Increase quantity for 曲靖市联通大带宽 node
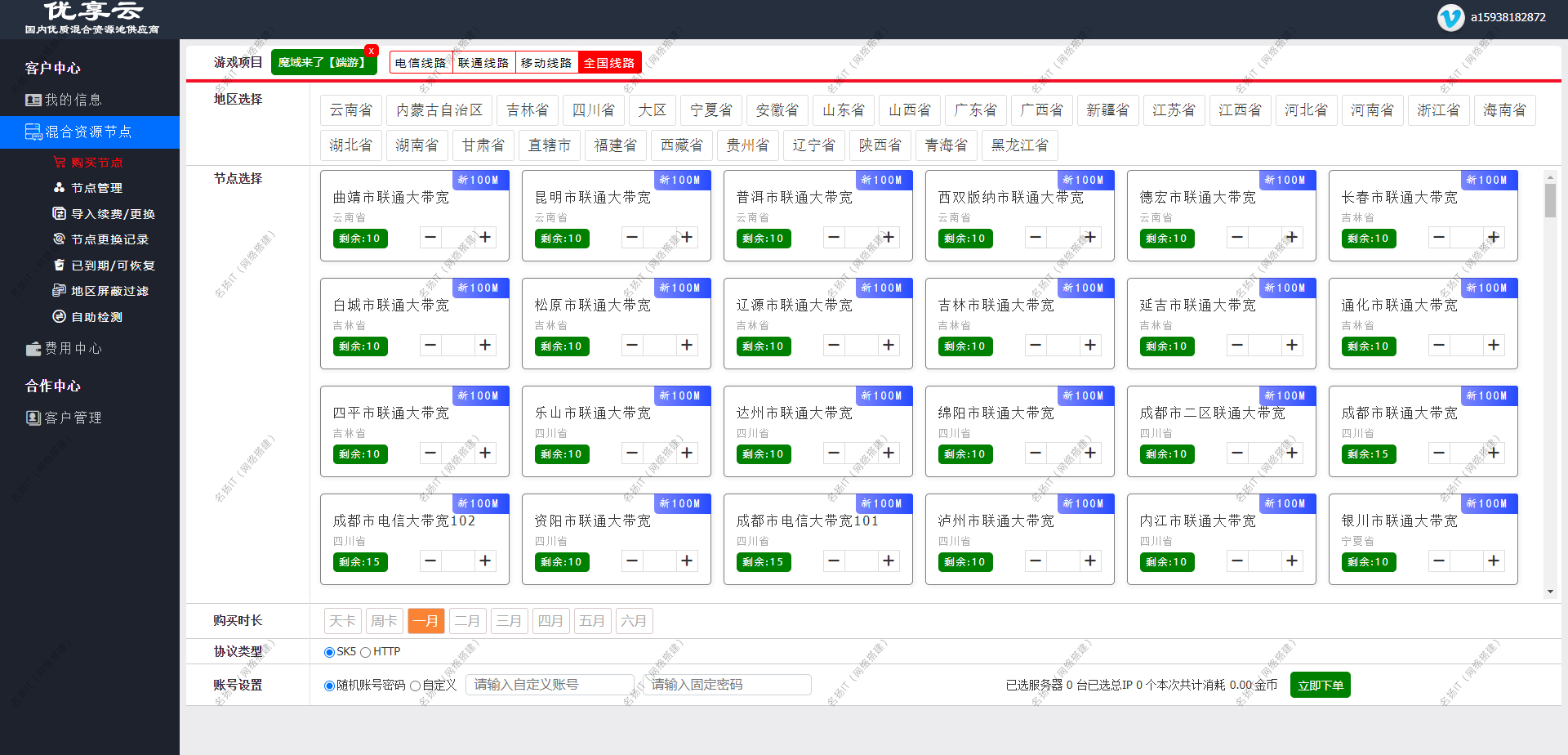This screenshot has height=755, width=1568. point(485,237)
